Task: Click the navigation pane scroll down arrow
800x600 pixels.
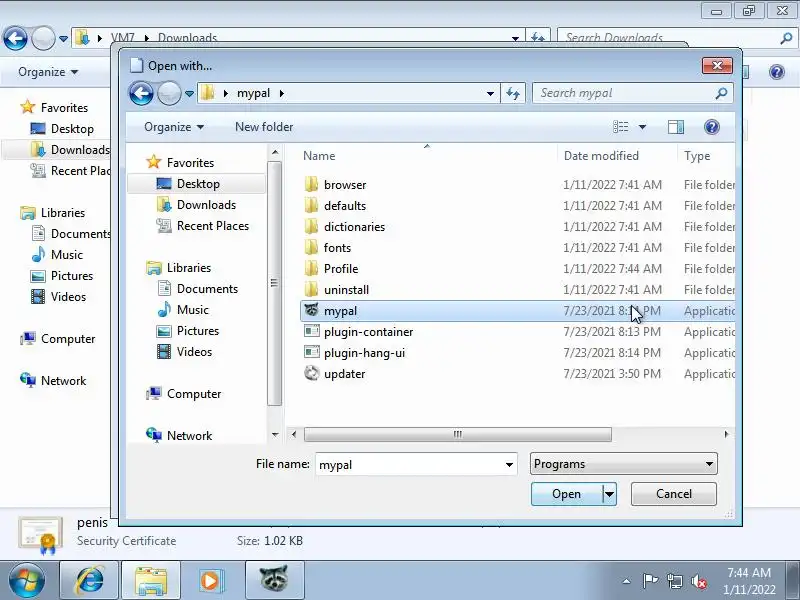Action: click(275, 435)
